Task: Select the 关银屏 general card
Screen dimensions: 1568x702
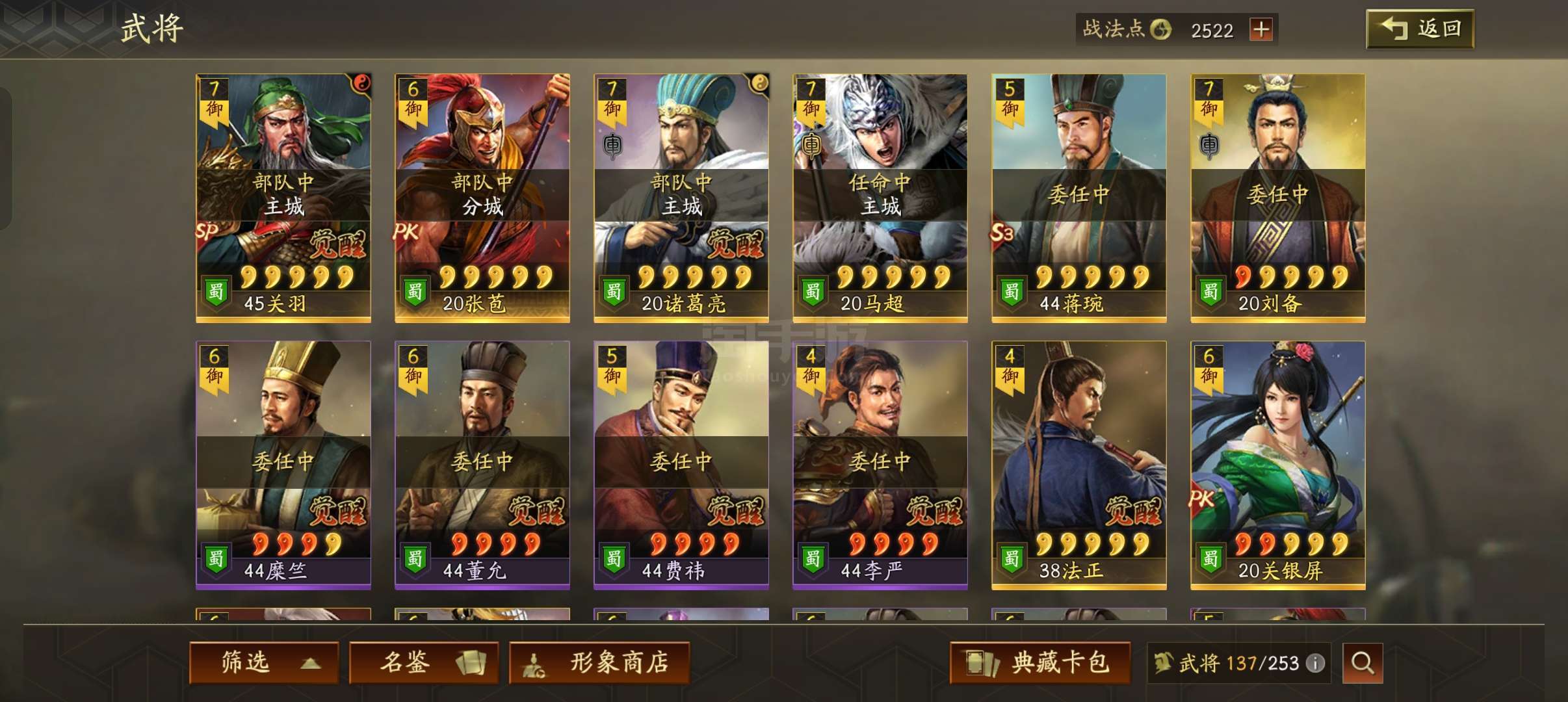Action: click(1277, 465)
